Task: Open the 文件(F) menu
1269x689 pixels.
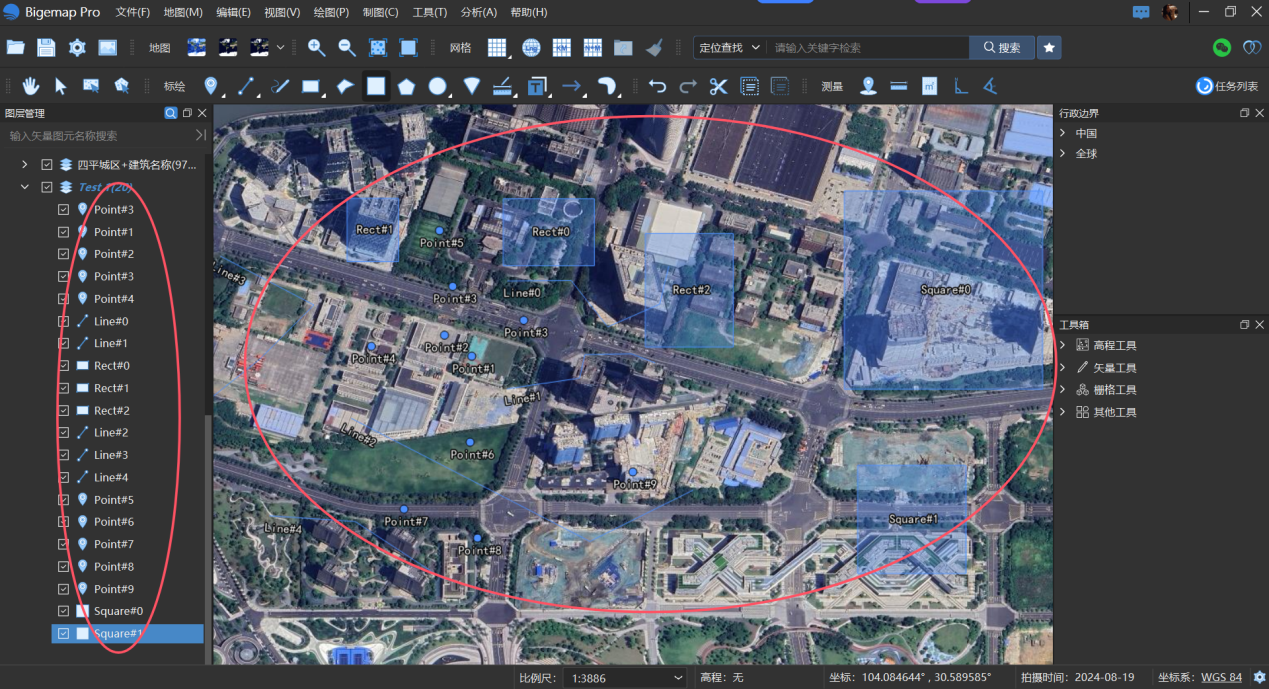Action: click(x=133, y=12)
